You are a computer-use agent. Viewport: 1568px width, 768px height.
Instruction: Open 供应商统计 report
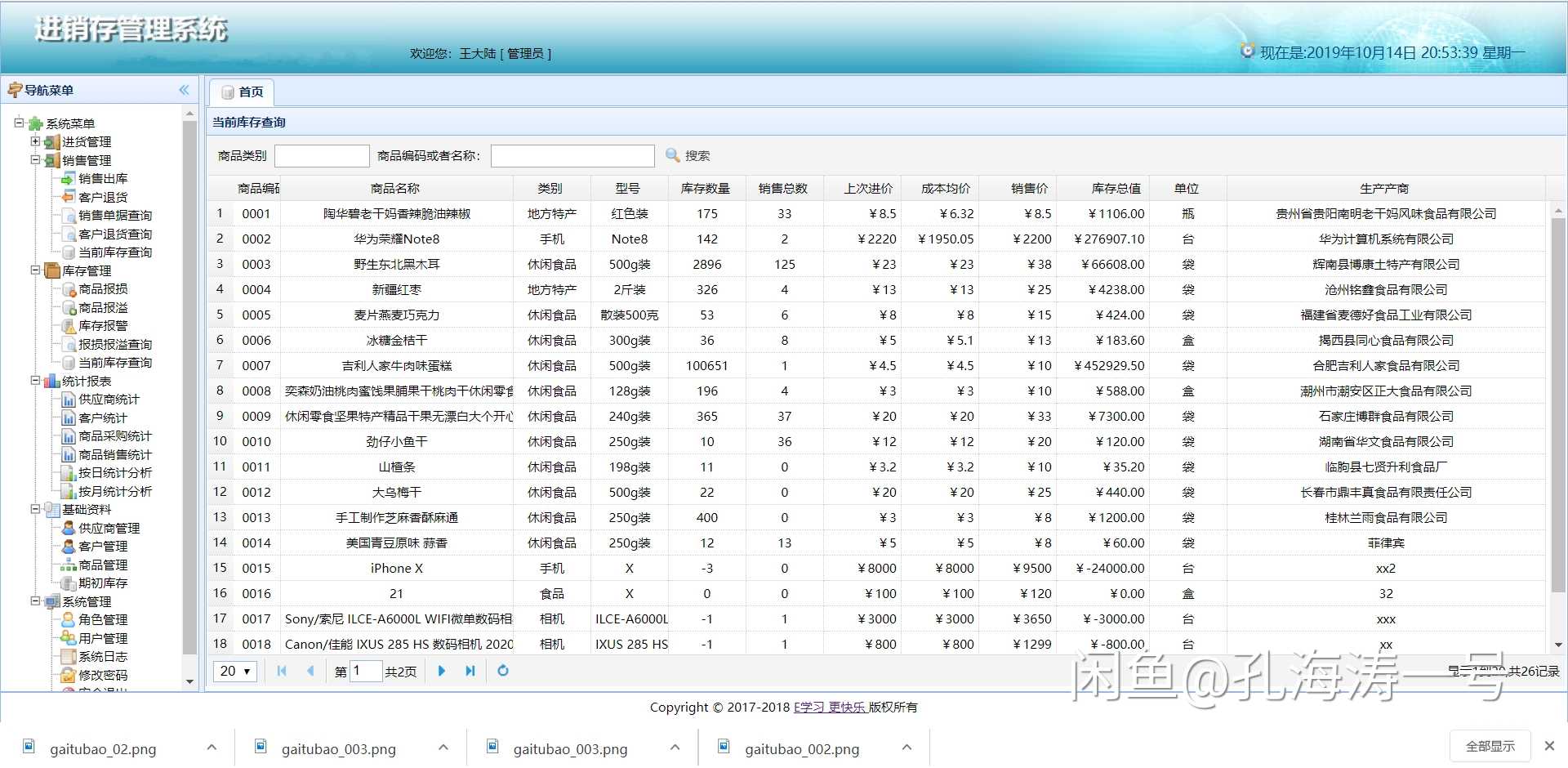(109, 399)
